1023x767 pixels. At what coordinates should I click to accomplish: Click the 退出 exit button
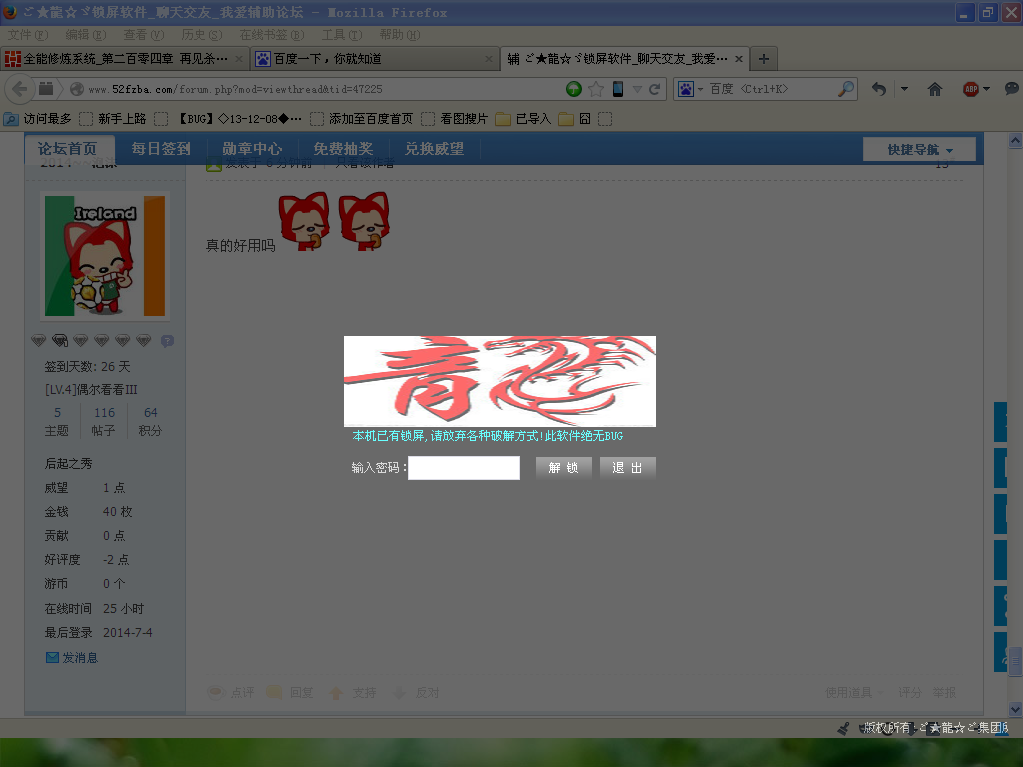(627, 468)
